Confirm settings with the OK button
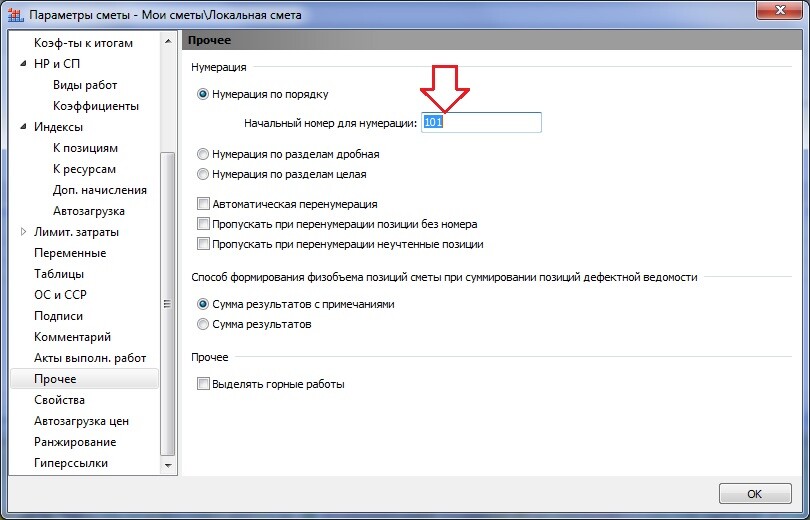The image size is (810, 520). 755,494
